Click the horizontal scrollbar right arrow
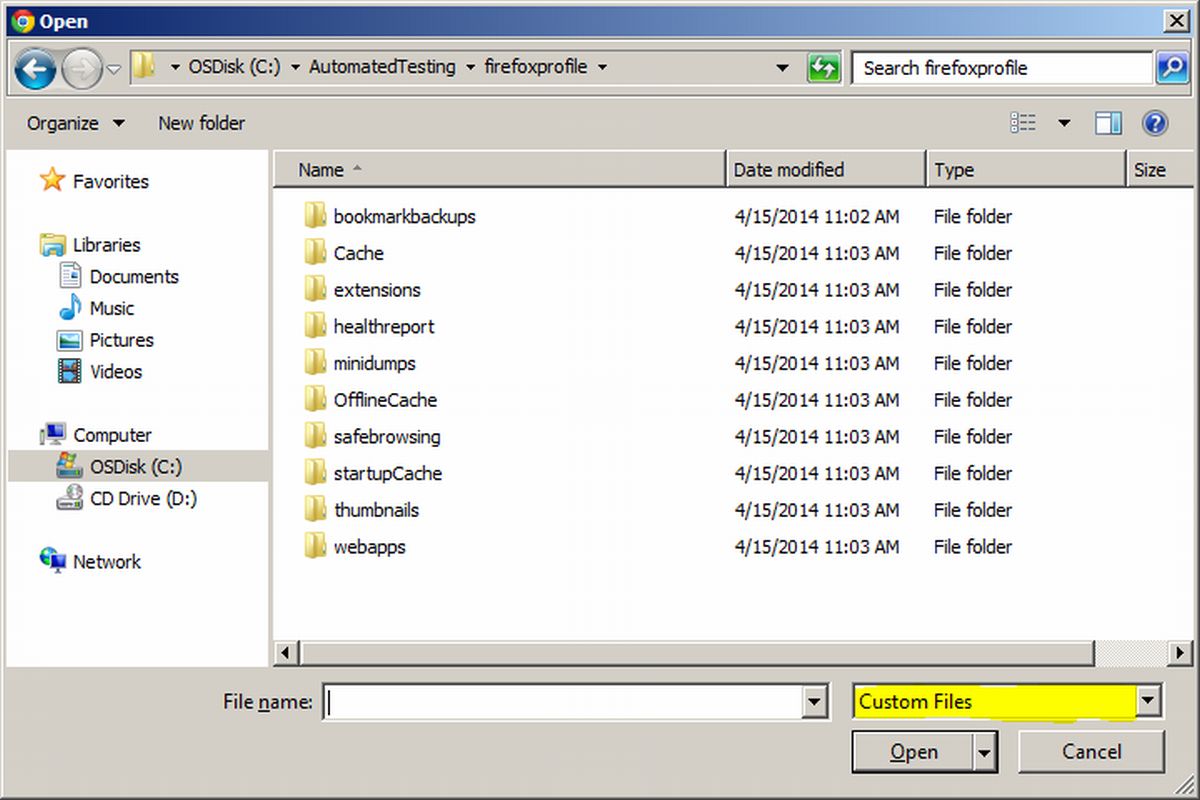Image resolution: width=1200 pixels, height=800 pixels. coord(1178,653)
